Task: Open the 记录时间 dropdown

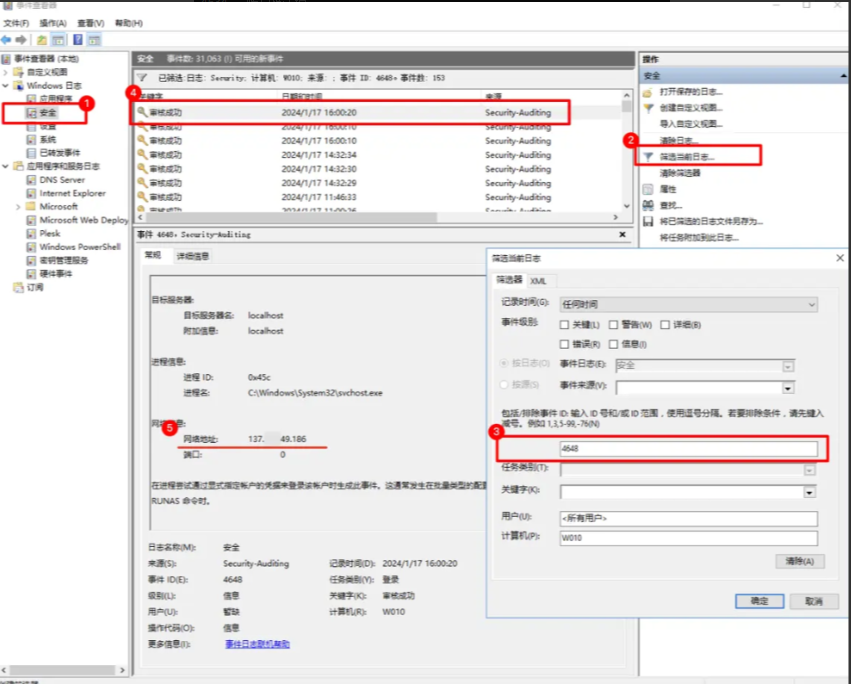Action: click(x=810, y=304)
